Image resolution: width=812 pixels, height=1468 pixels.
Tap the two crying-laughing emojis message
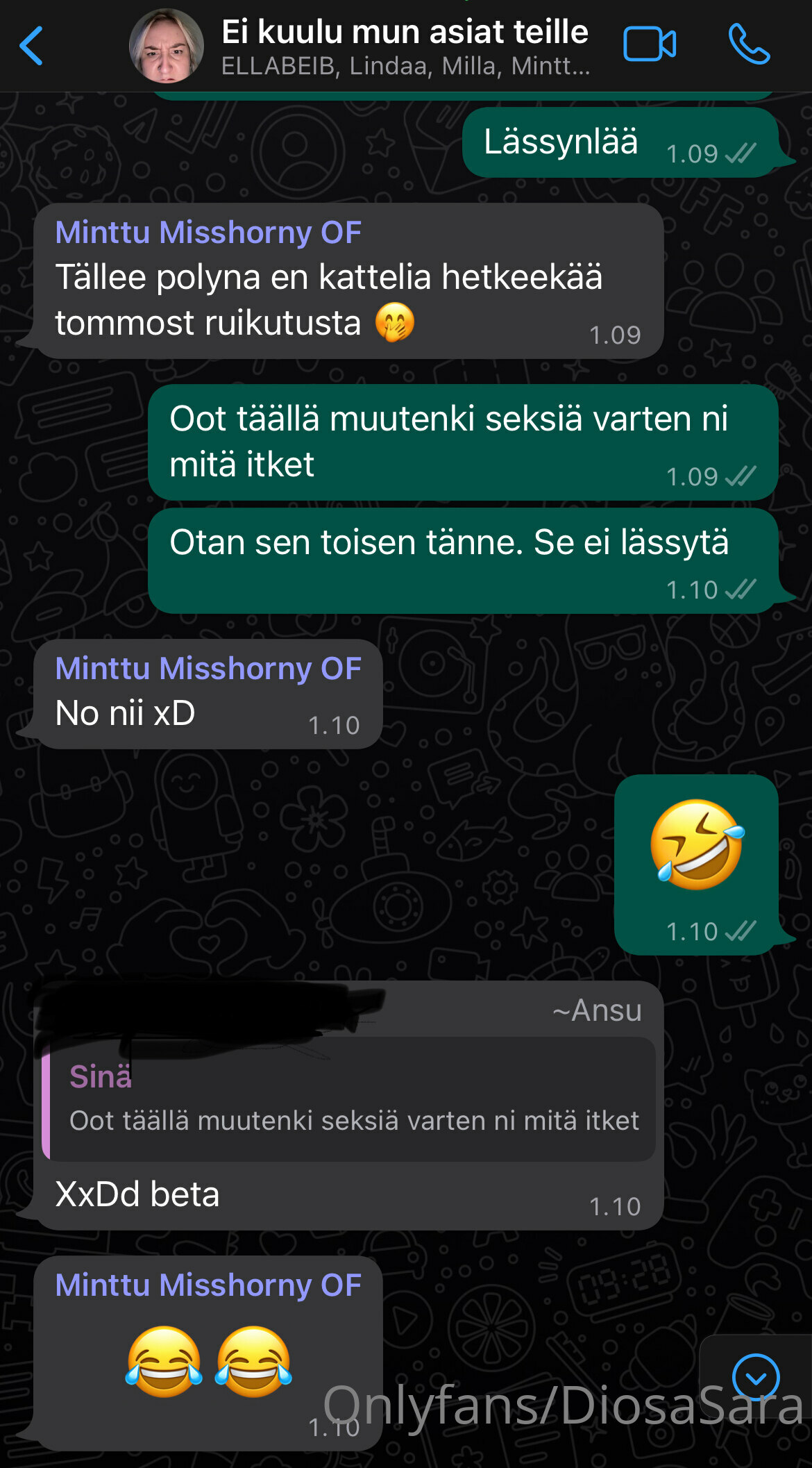pos(208,1361)
